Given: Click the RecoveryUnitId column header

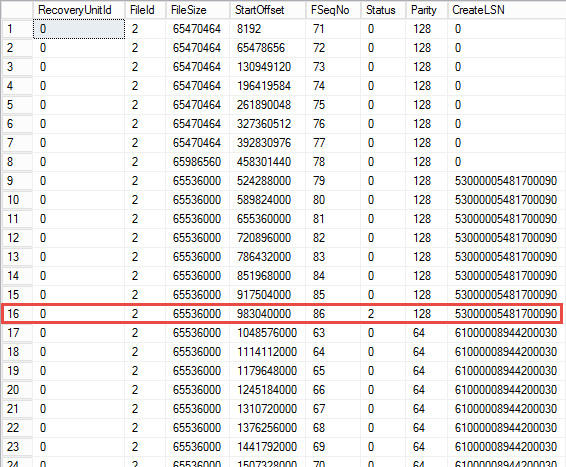Looking at the screenshot, I should [x=79, y=10].
